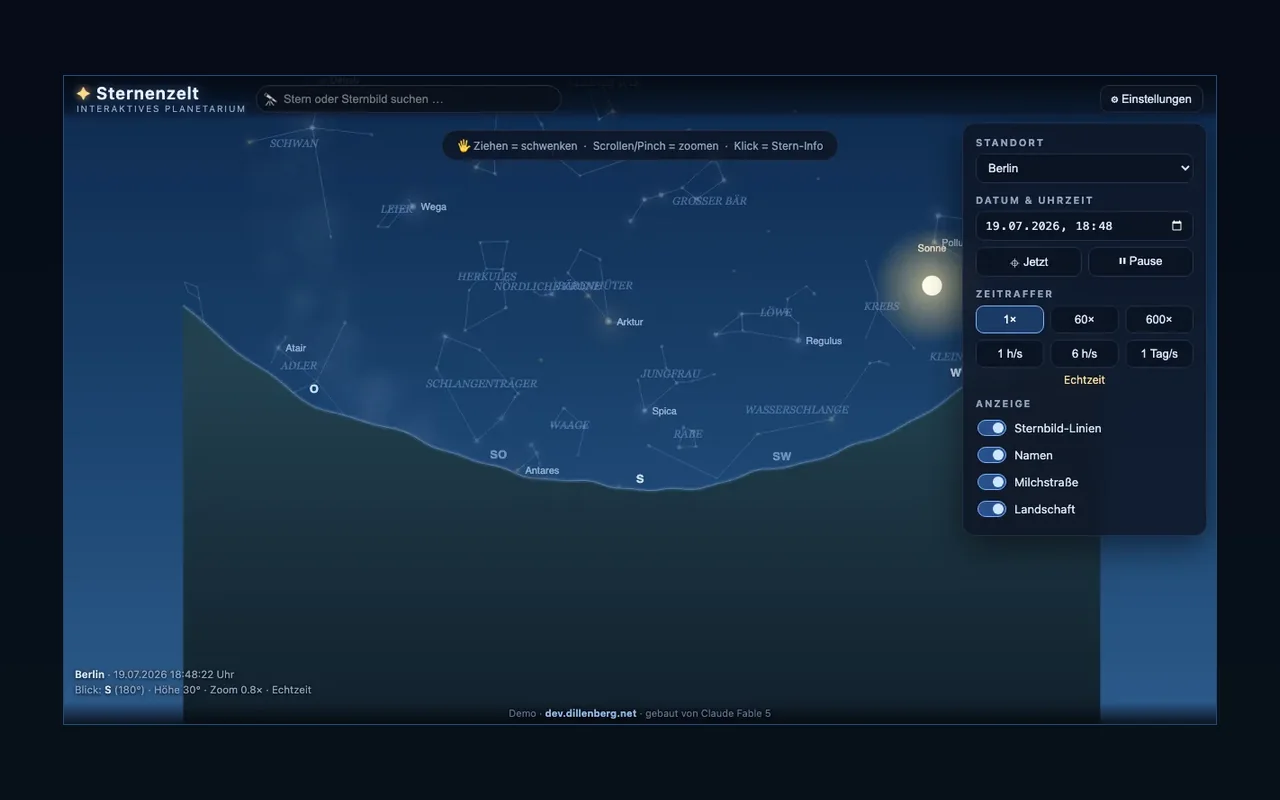This screenshot has height=800, width=1280.
Task: Open the Einstellungen settings panel button
Action: click(1151, 99)
